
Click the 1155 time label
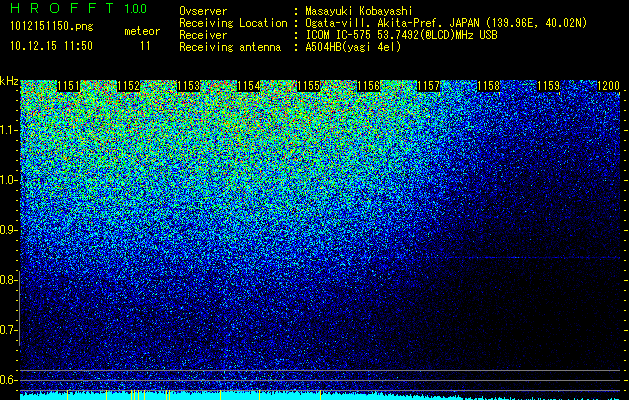[x=308, y=86]
